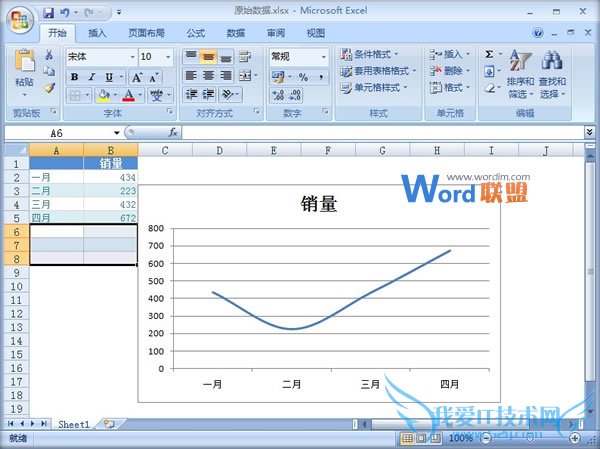Open the font size dropdown

(x=168, y=57)
